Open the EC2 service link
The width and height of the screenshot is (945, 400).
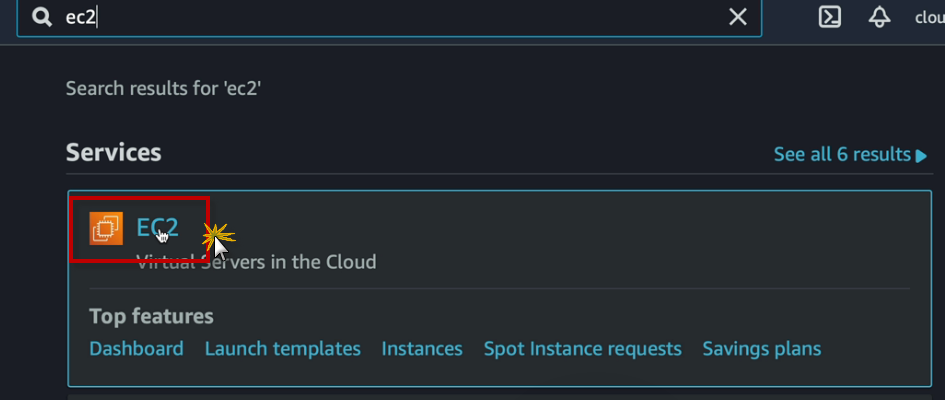click(x=157, y=228)
